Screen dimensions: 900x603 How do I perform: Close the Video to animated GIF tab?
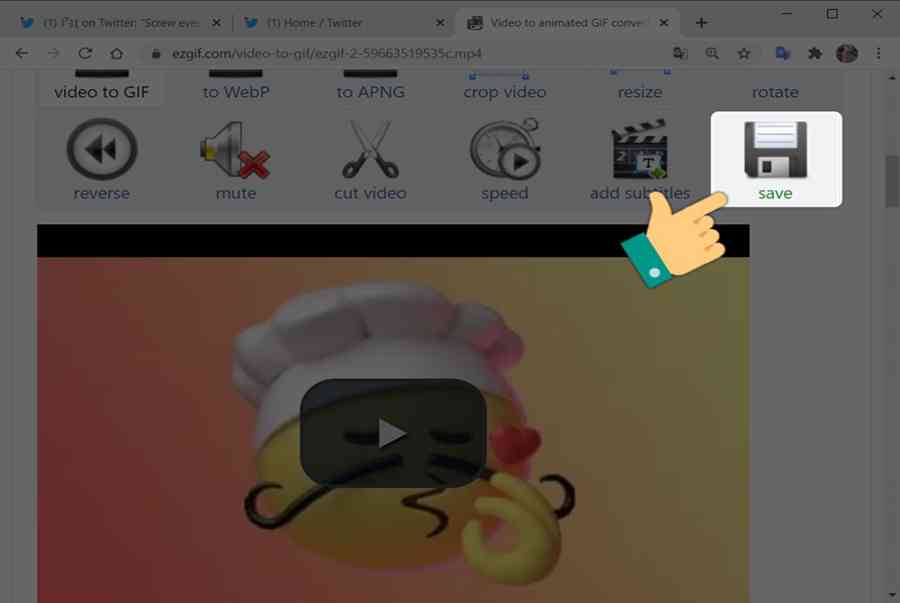(664, 23)
